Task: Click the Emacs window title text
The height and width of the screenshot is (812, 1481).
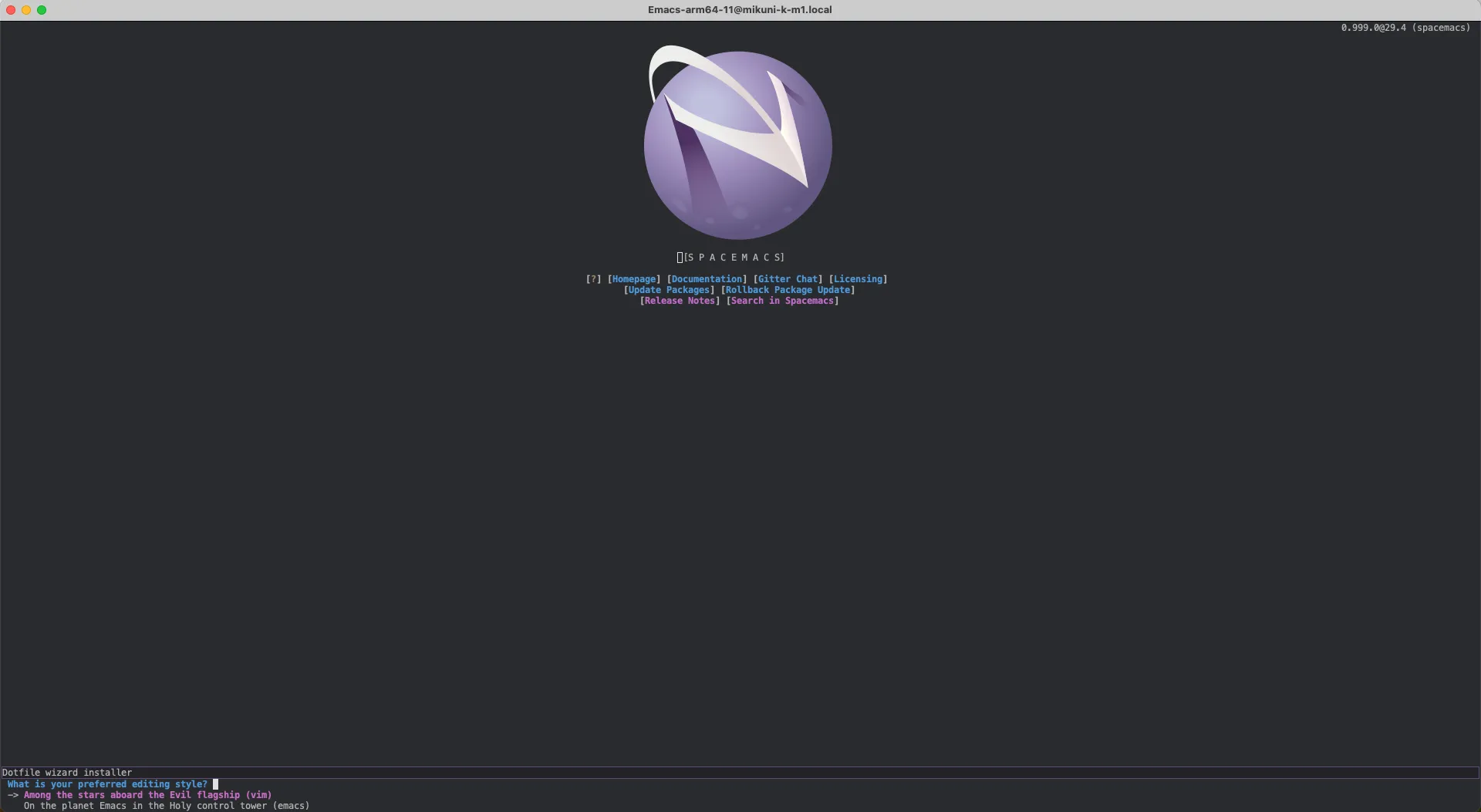Action: tap(740, 9)
